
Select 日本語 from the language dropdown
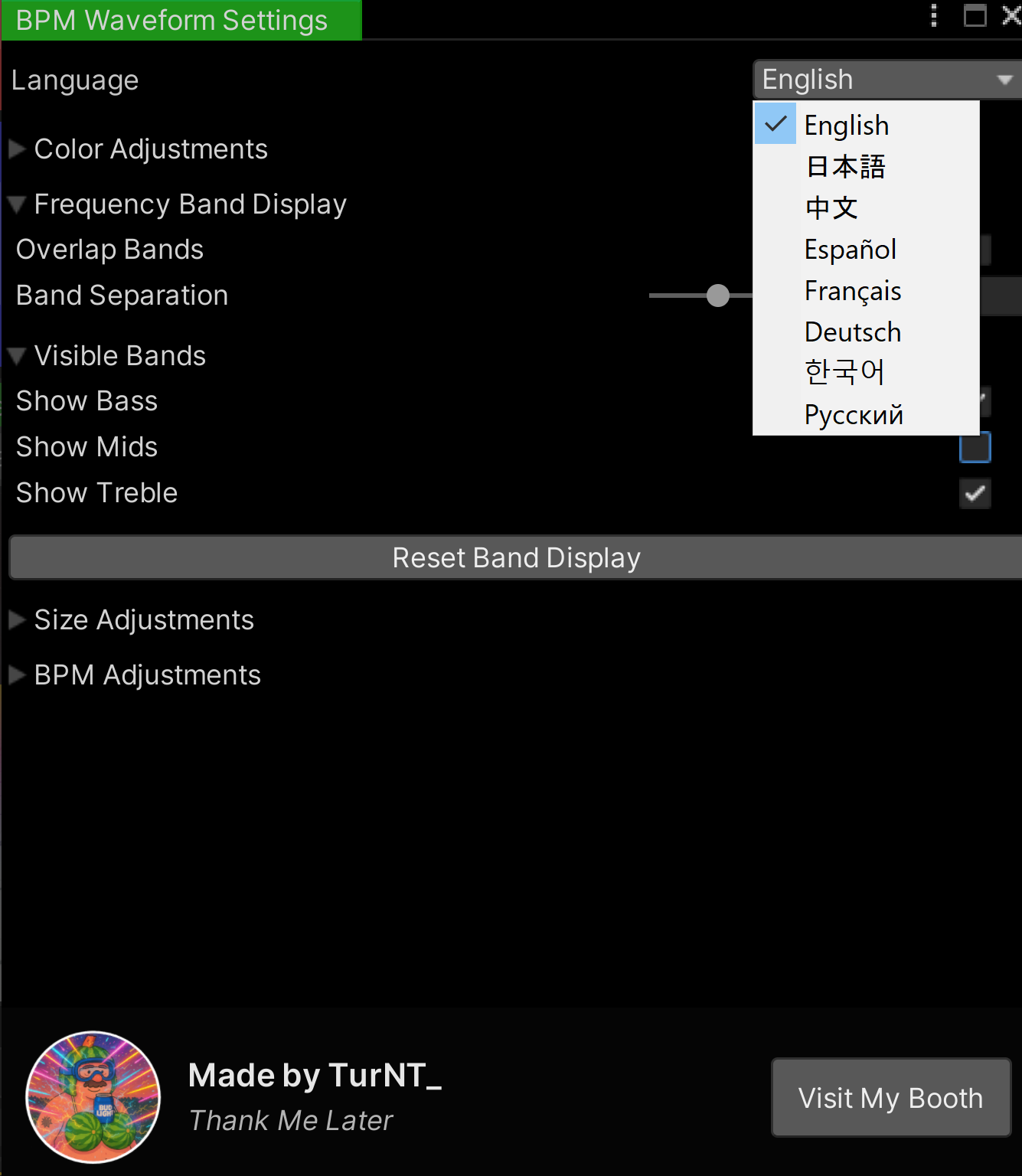coord(845,166)
